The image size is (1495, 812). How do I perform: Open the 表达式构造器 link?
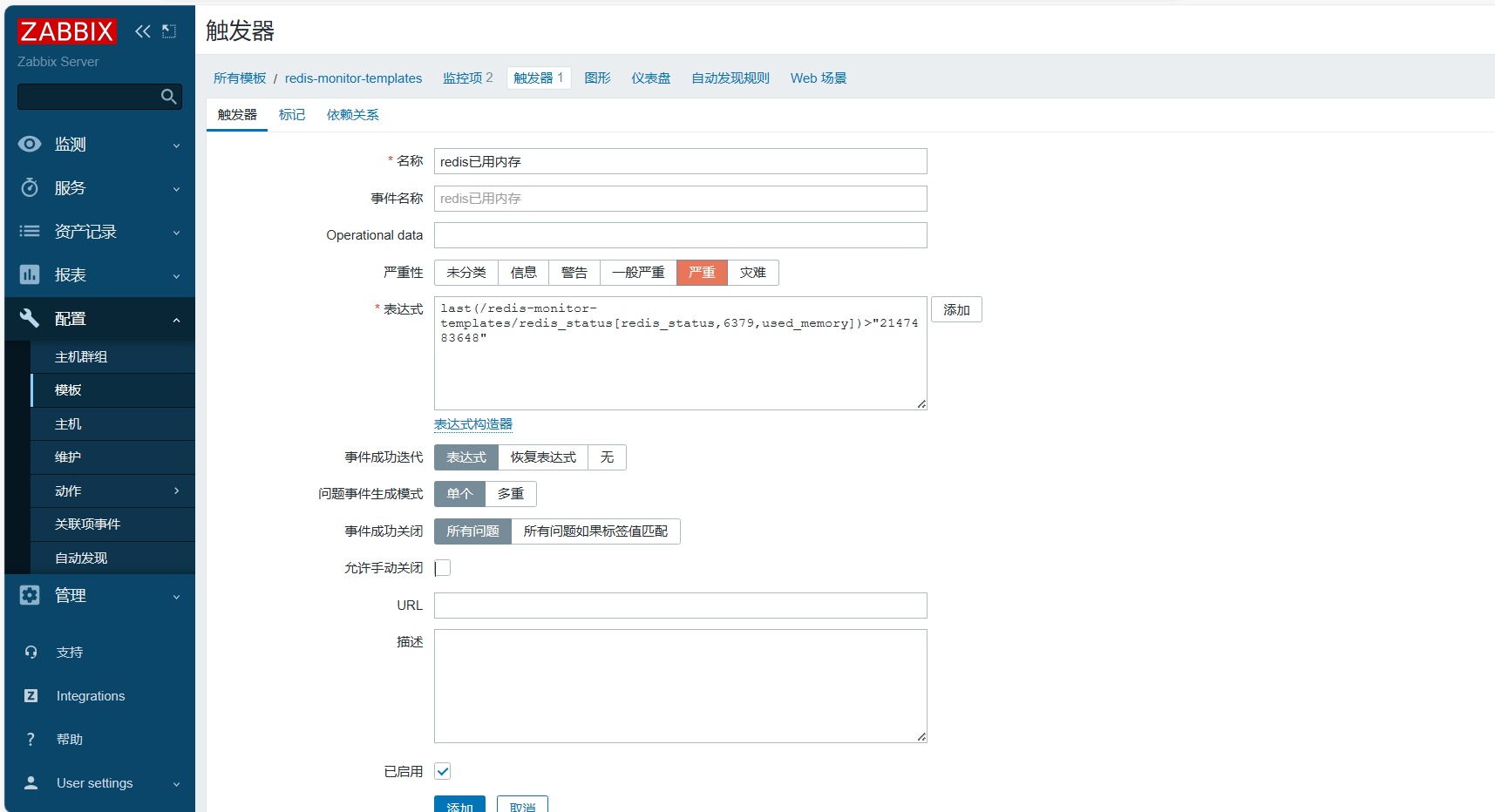click(x=473, y=424)
